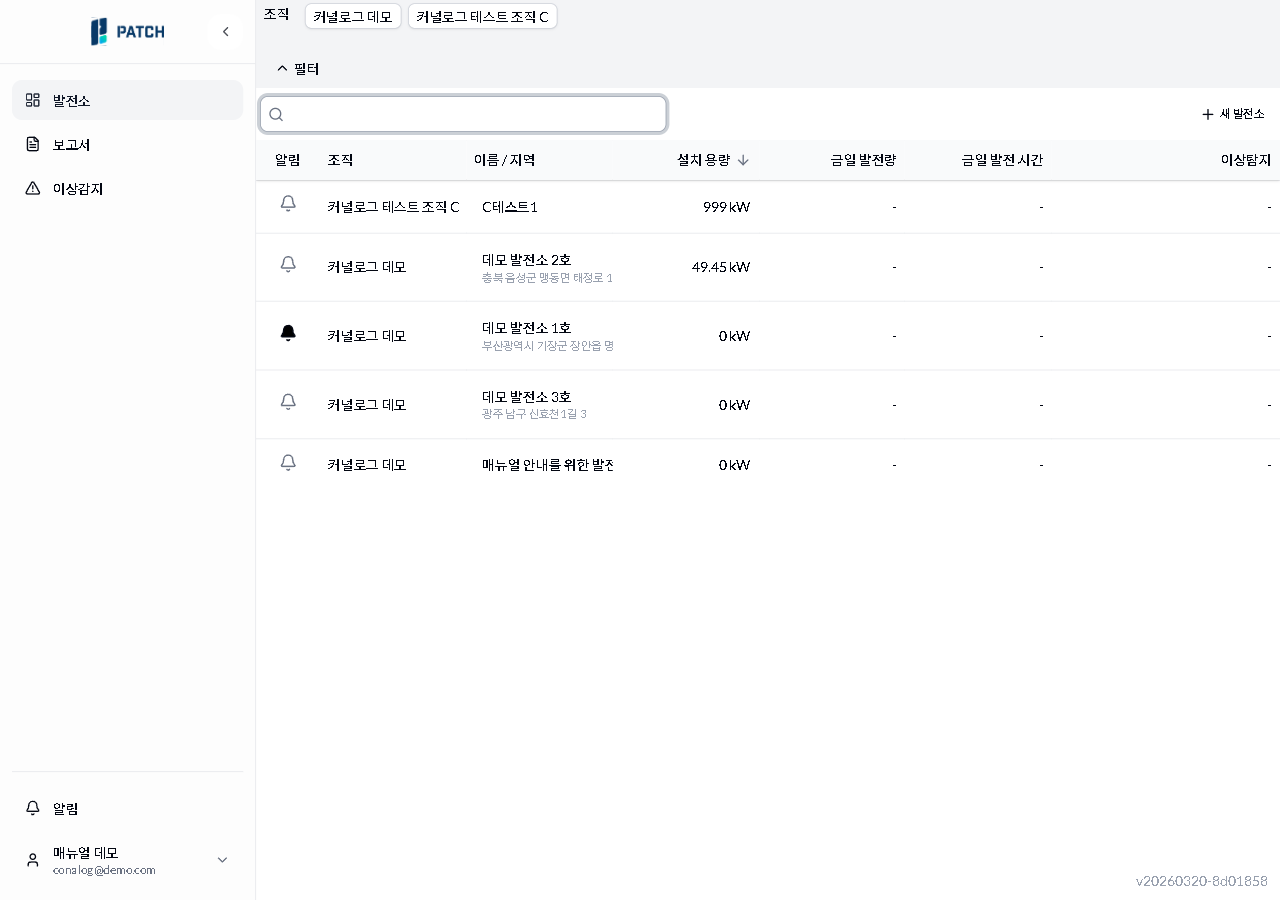Select the 커널로그 데모 organization chip
The width and height of the screenshot is (1280, 900).
tap(352, 16)
